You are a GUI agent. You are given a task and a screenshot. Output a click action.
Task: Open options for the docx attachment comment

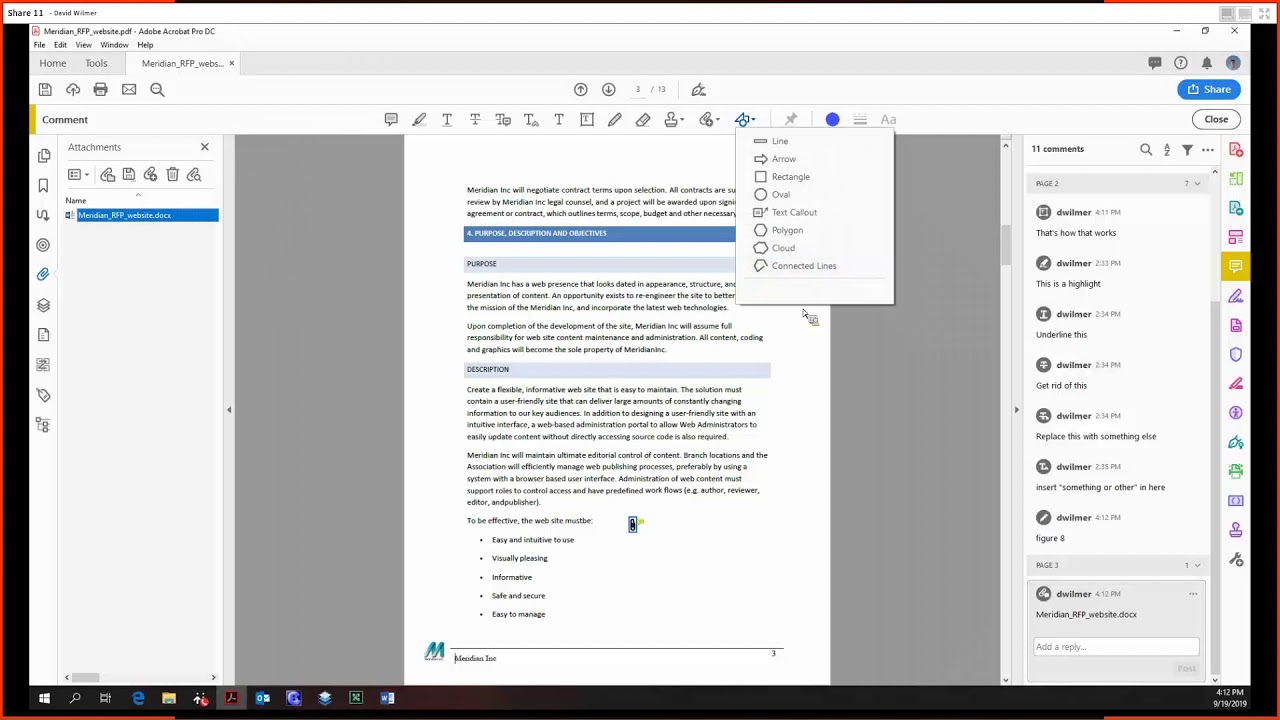(x=1193, y=594)
